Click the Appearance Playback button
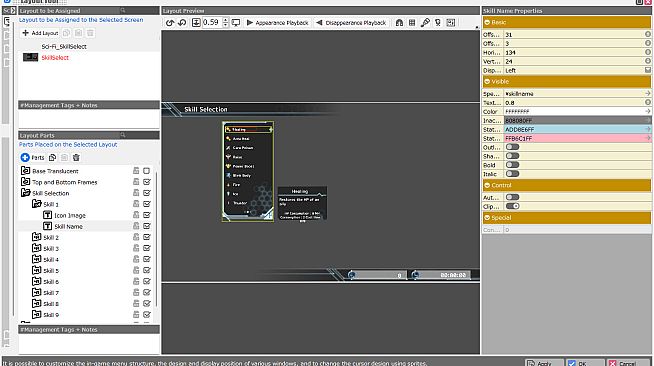The height and width of the screenshot is (366, 654). coord(277,23)
